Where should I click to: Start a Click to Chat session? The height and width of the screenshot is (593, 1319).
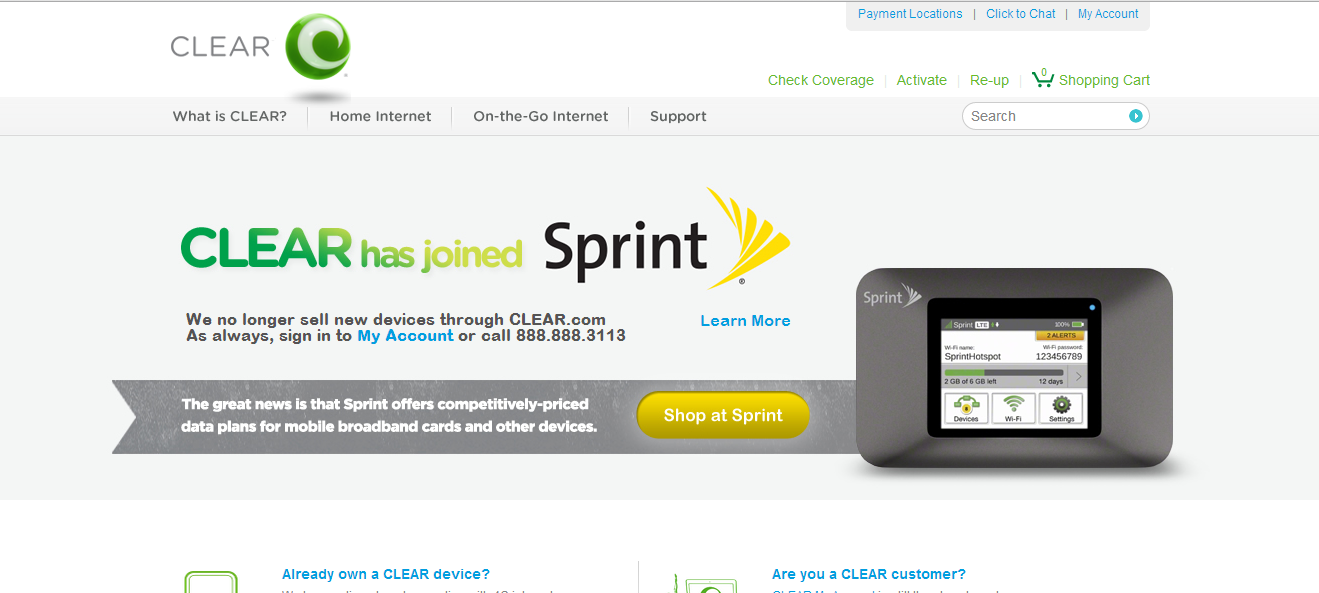coord(1021,14)
